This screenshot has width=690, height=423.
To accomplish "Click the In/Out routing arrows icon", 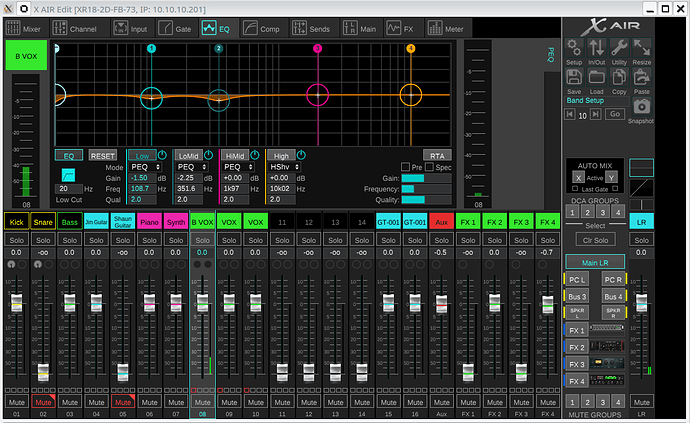I will point(596,47).
